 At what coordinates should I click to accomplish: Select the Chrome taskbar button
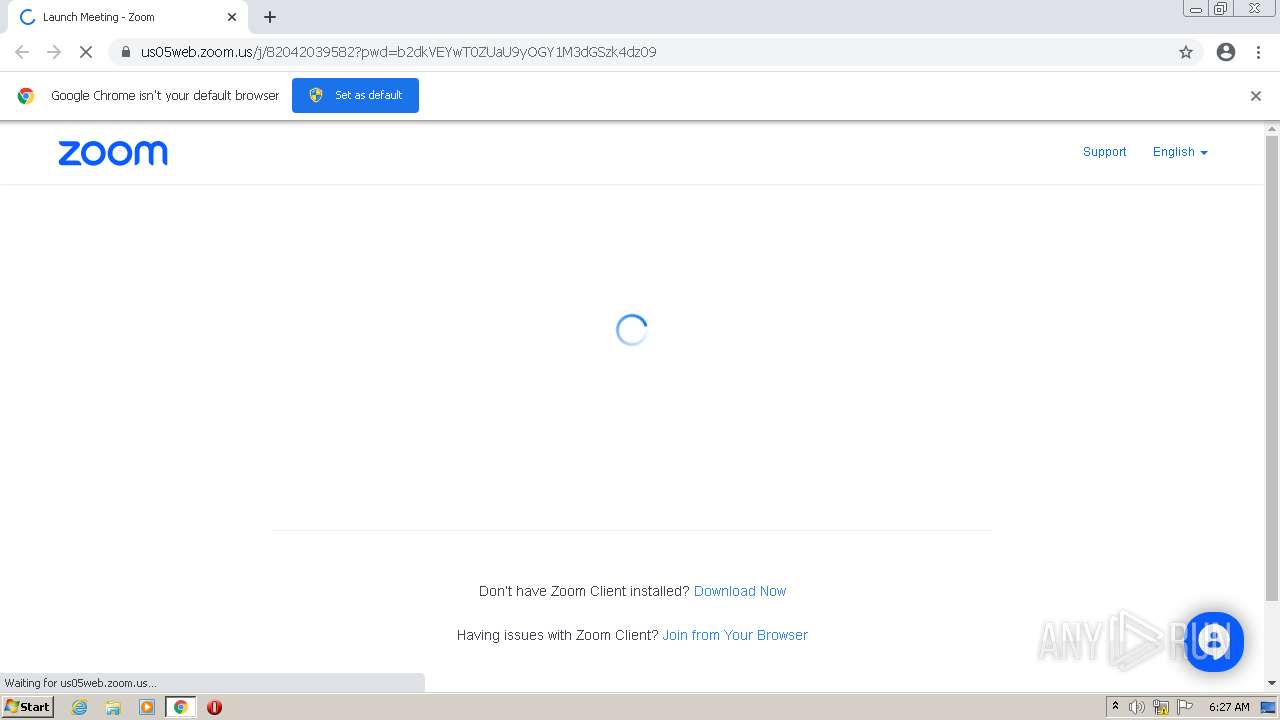181,707
